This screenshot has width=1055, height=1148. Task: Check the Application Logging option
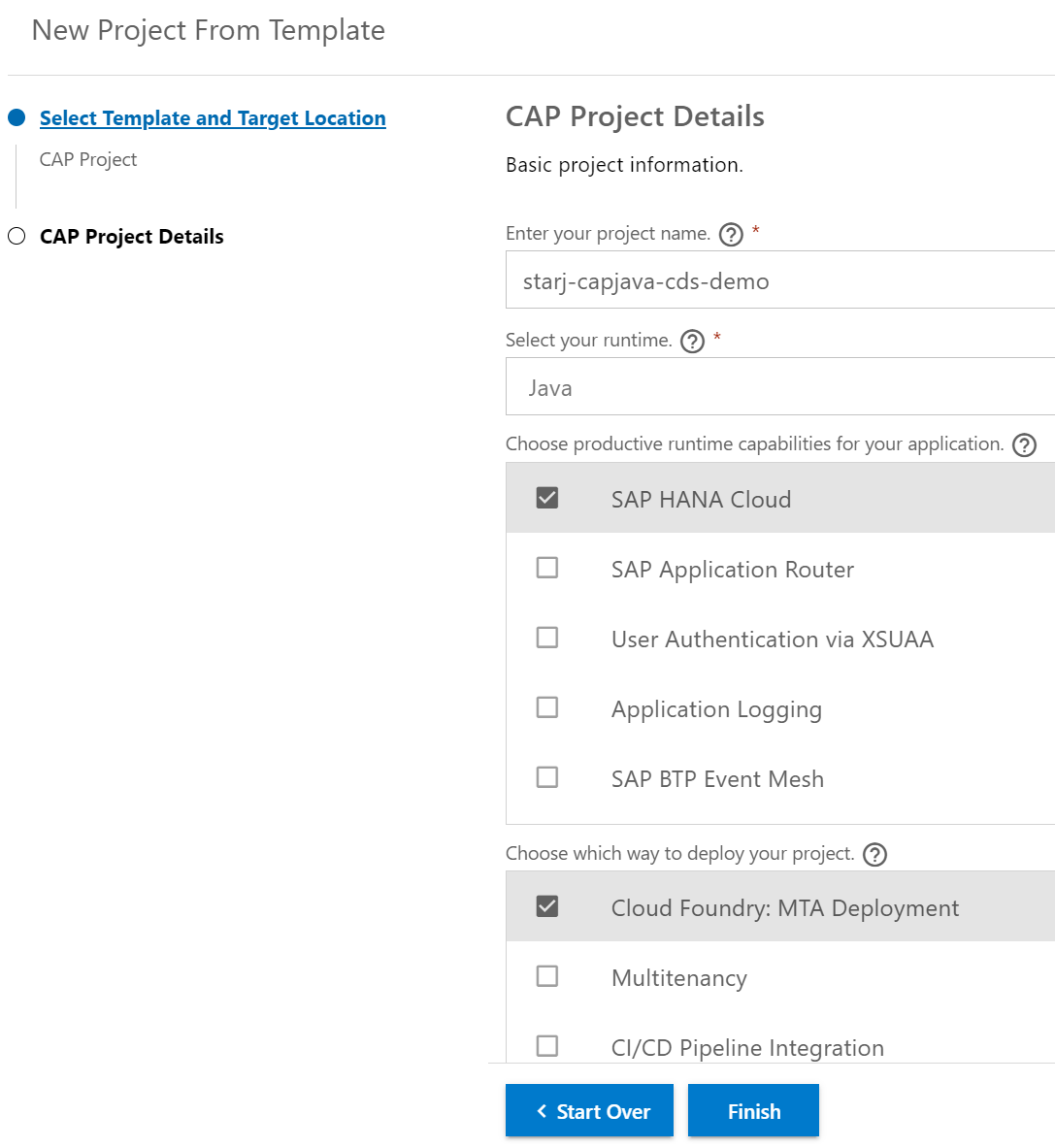click(x=546, y=708)
